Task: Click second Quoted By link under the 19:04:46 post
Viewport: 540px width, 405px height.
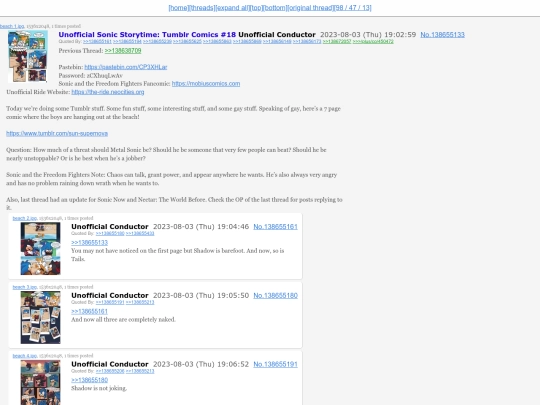Action: click(x=140, y=233)
